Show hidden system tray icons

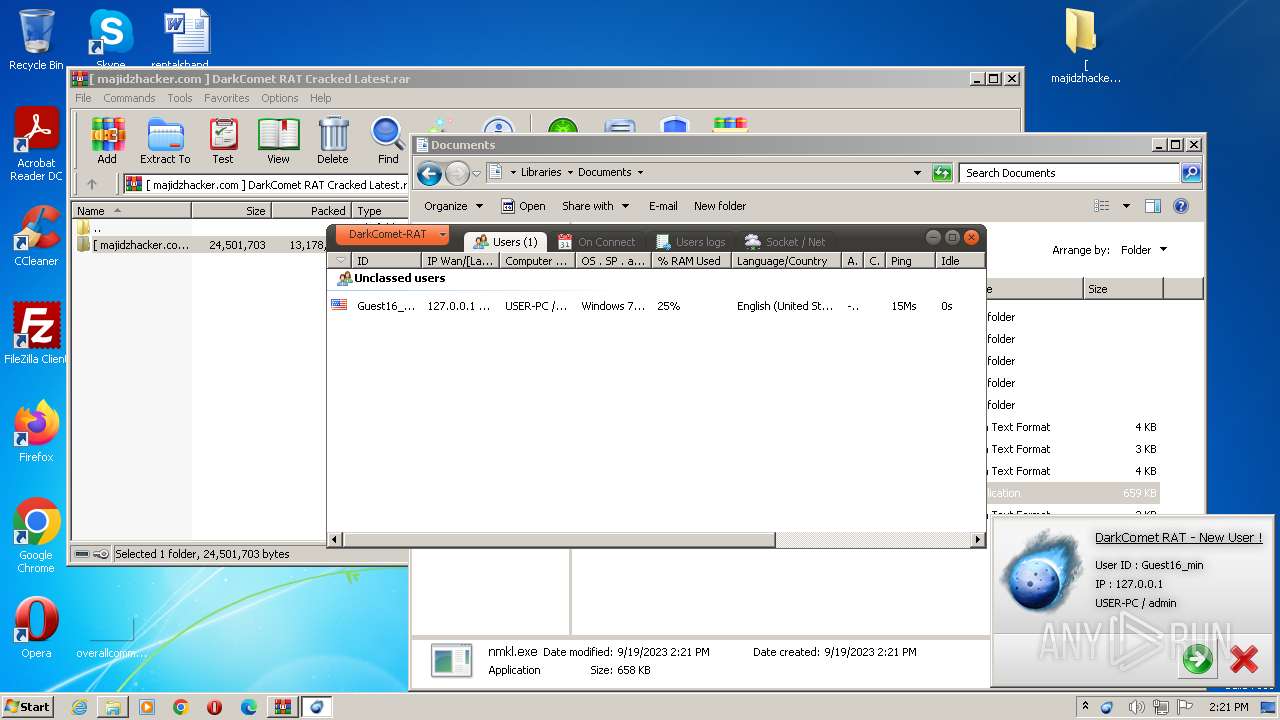pyautogui.click(x=1086, y=707)
